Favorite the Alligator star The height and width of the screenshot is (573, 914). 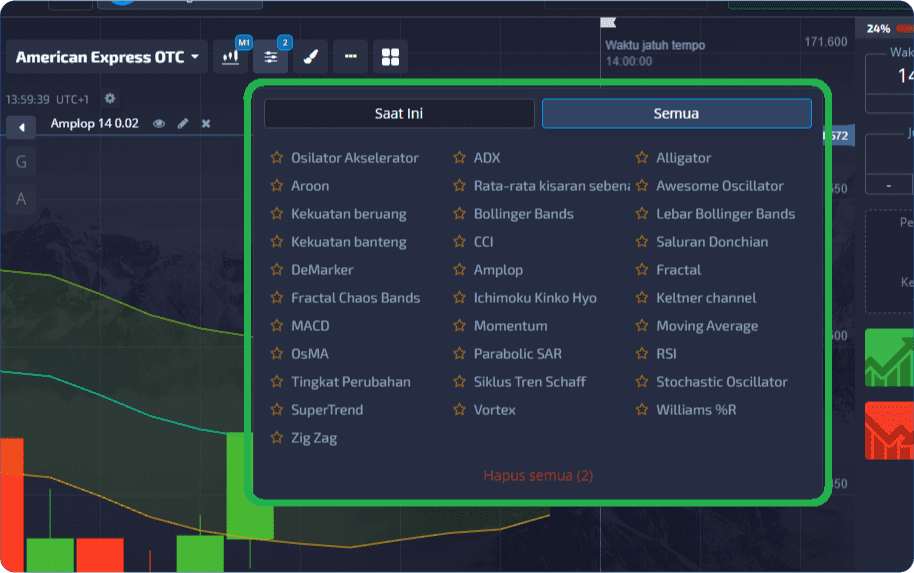[642, 157]
